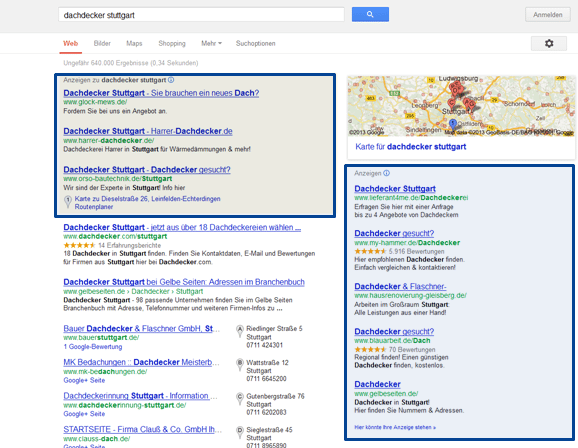The height and width of the screenshot is (448, 578).
Task: Open the settings gear menu
Action: 549,44
